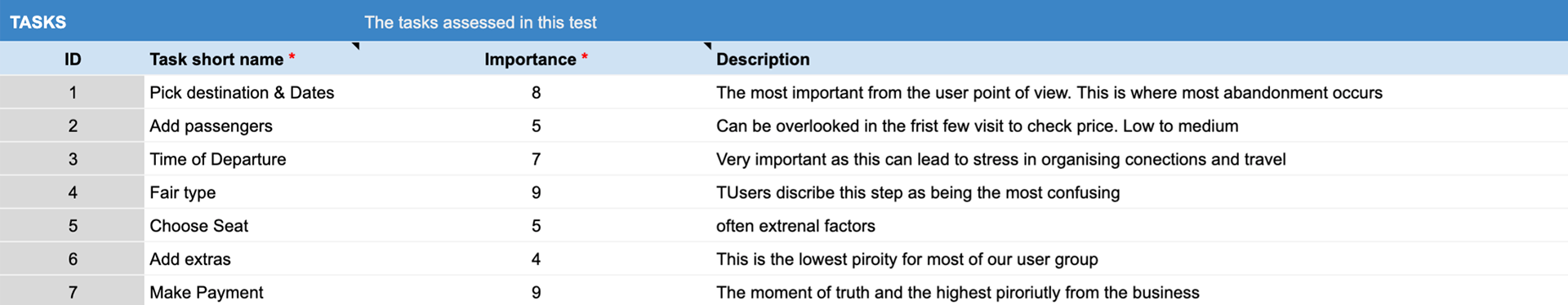Image resolution: width=1568 pixels, height=305 pixels.
Task: Select the 'often extrenal factors' description cell
Action: 1139,226
